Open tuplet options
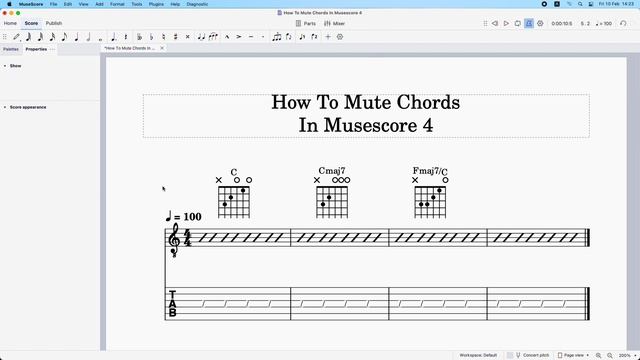The height and width of the screenshot is (360, 640). click(277, 37)
